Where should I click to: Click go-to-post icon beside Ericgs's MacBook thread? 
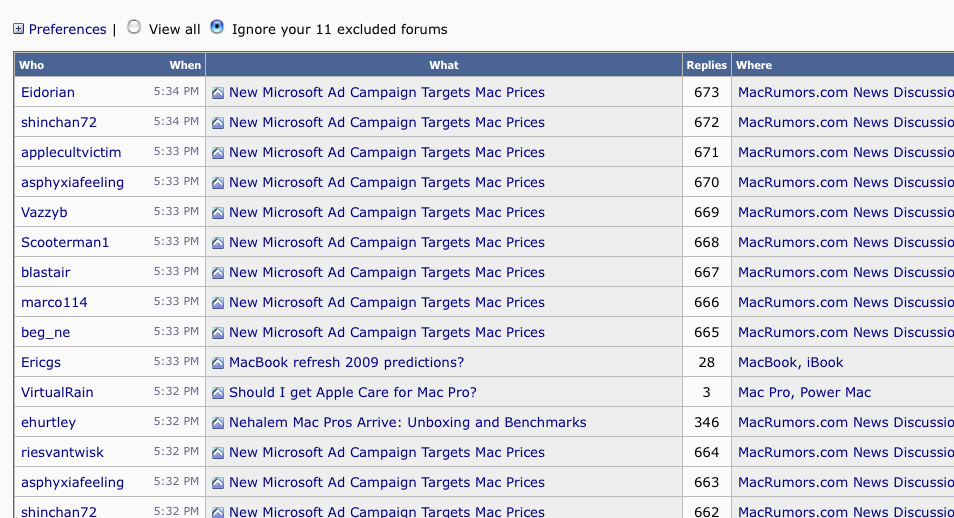pyautogui.click(x=218, y=363)
